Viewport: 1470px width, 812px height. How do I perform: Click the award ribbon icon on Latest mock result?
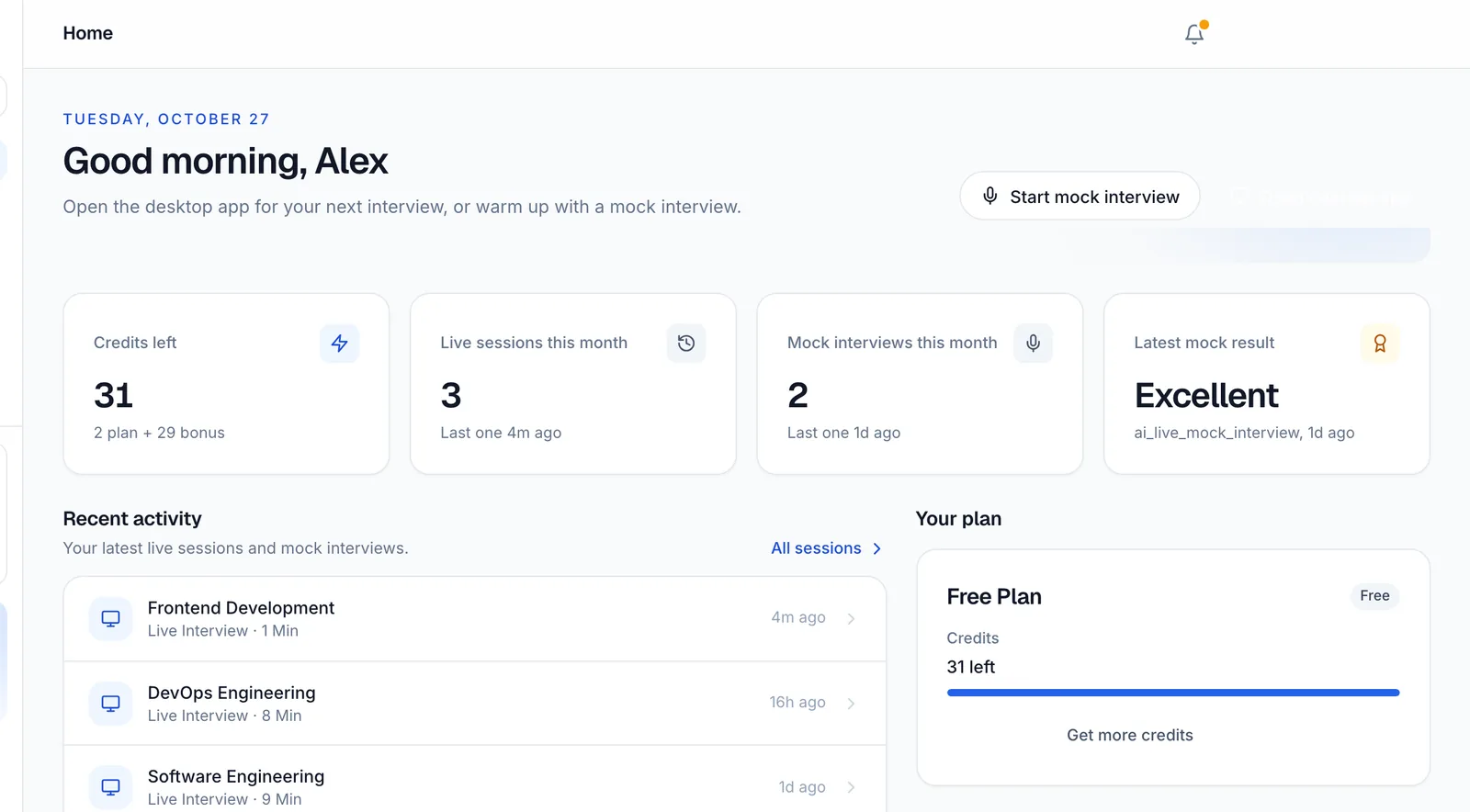click(1380, 344)
